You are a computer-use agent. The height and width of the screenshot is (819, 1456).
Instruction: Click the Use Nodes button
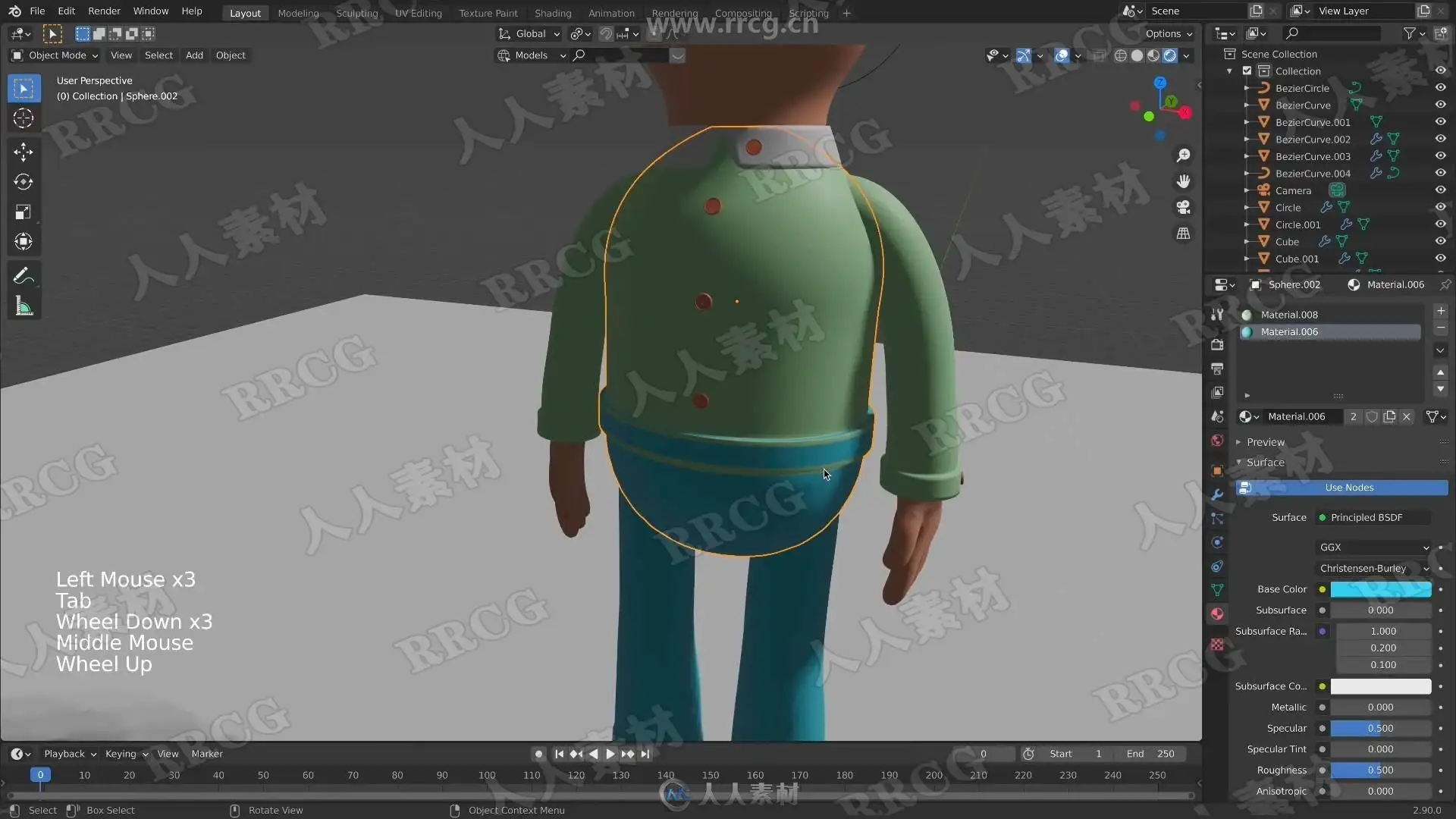click(x=1348, y=488)
